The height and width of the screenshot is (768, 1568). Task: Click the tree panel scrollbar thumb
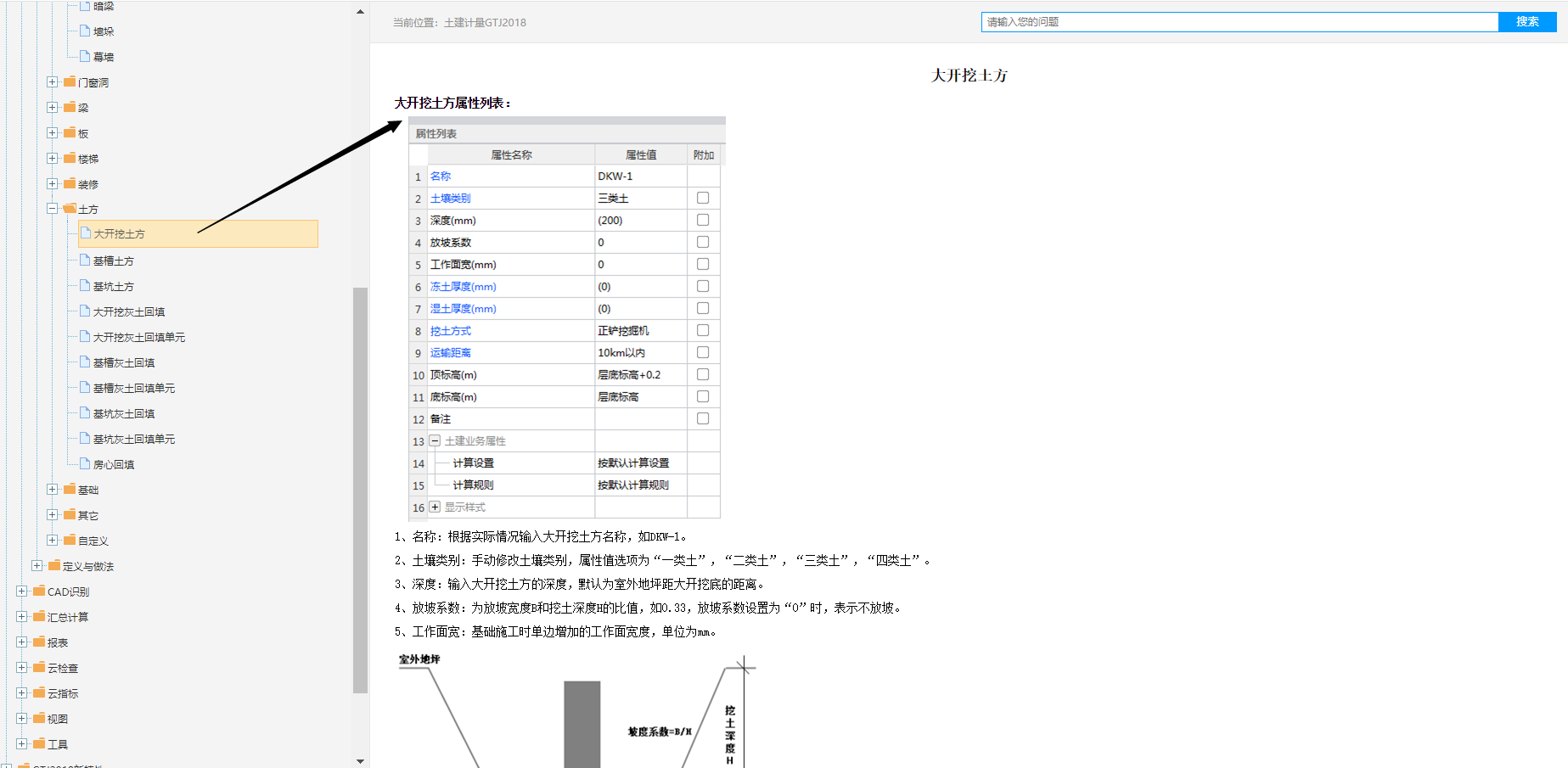coord(360,491)
